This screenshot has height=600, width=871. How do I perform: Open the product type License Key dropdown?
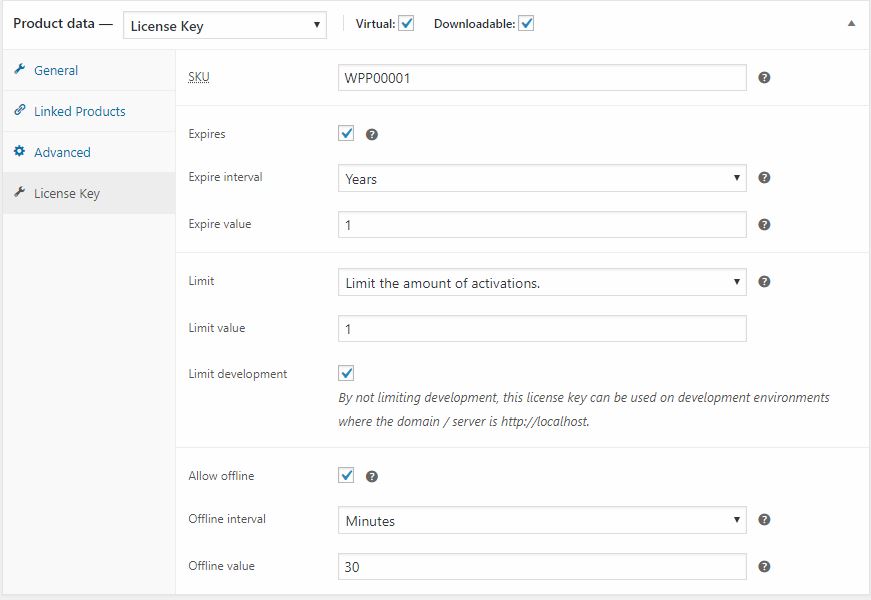pos(225,26)
